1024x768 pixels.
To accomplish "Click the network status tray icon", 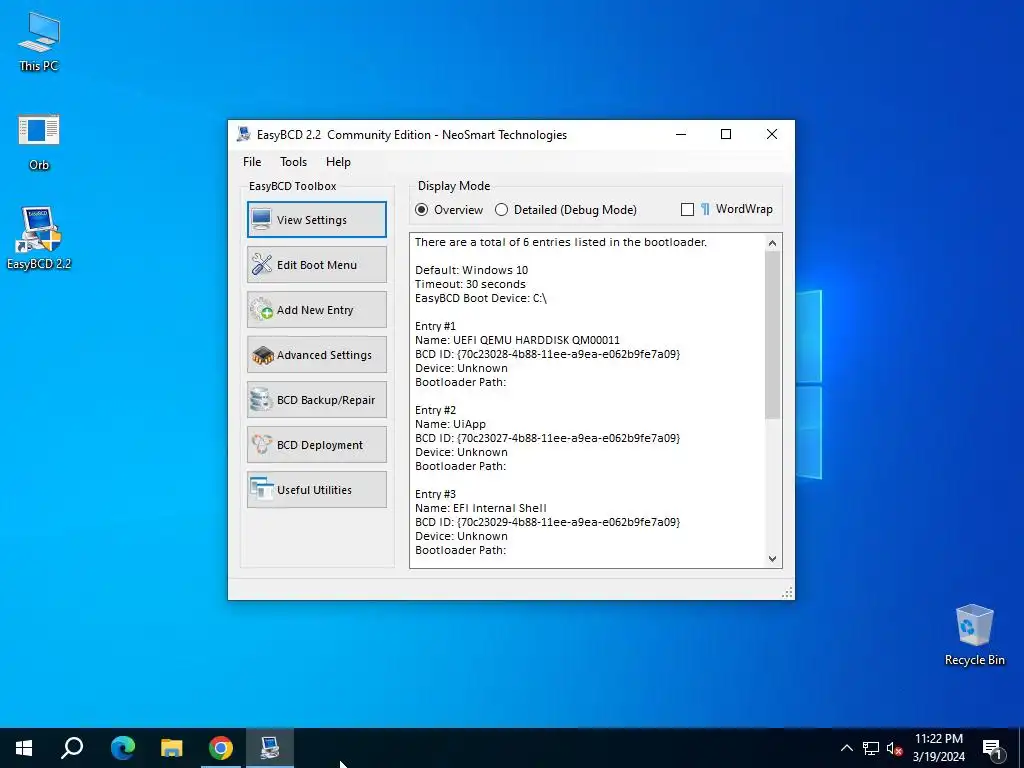I will 871,748.
